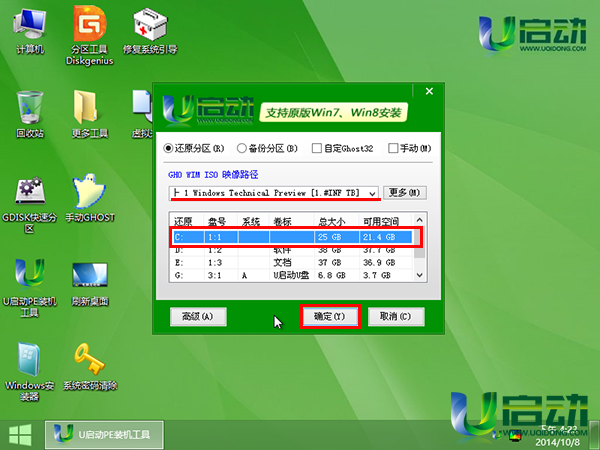Check the 自定Ghost32 checkbox
This screenshot has height=450, width=600.
pos(342,148)
